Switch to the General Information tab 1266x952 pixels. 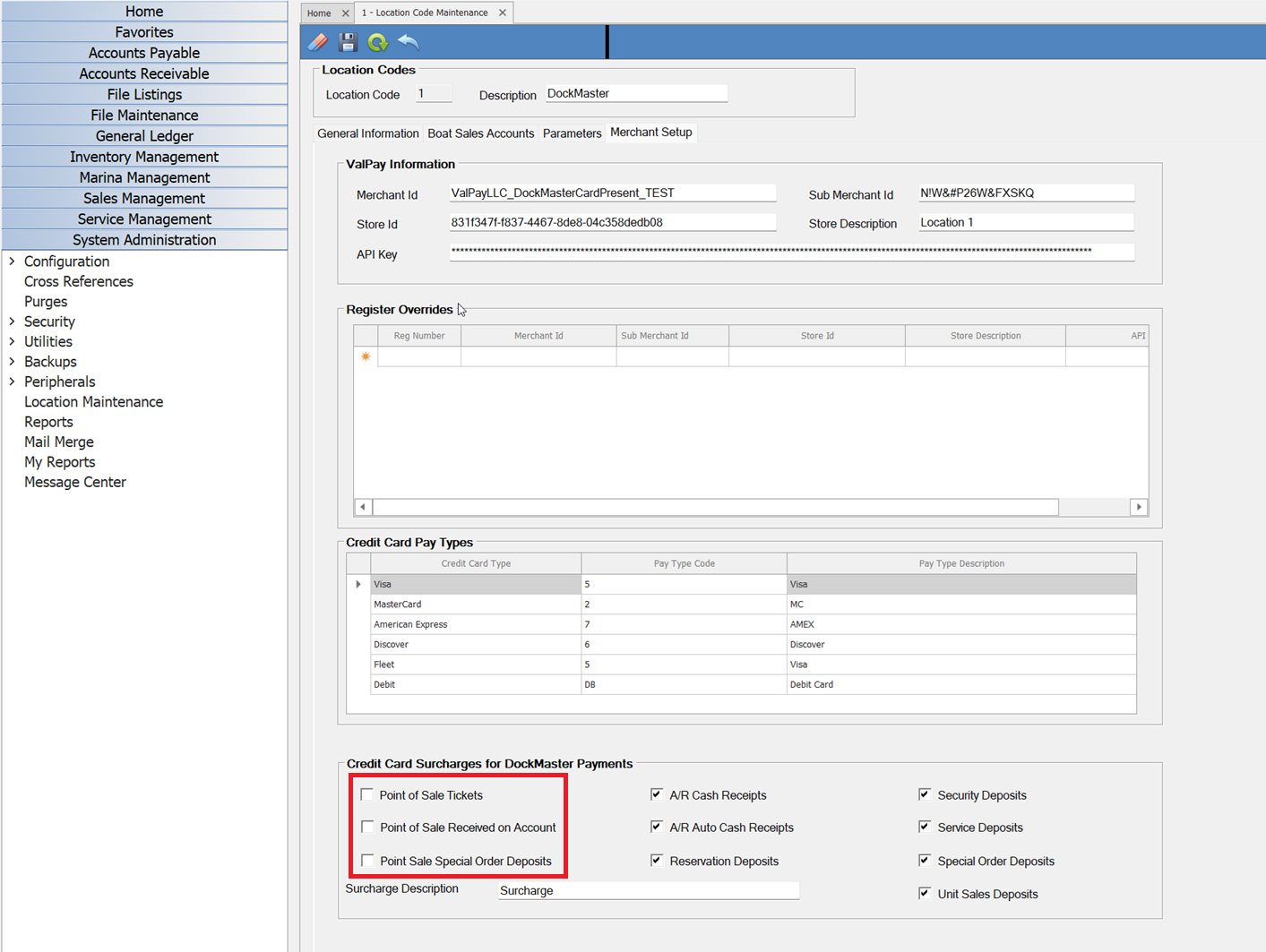367,133
